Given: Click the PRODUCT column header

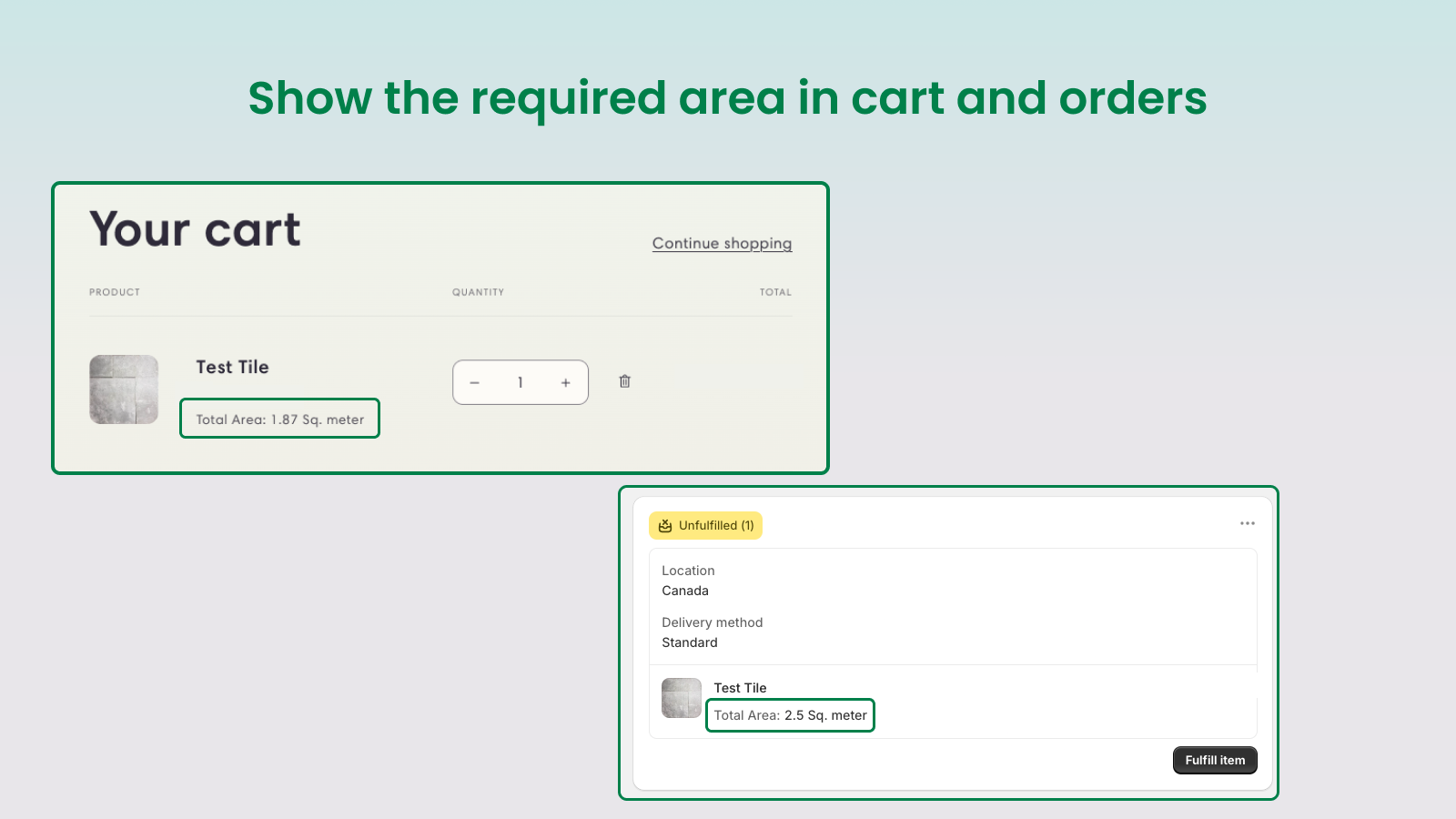Looking at the screenshot, I should (115, 292).
